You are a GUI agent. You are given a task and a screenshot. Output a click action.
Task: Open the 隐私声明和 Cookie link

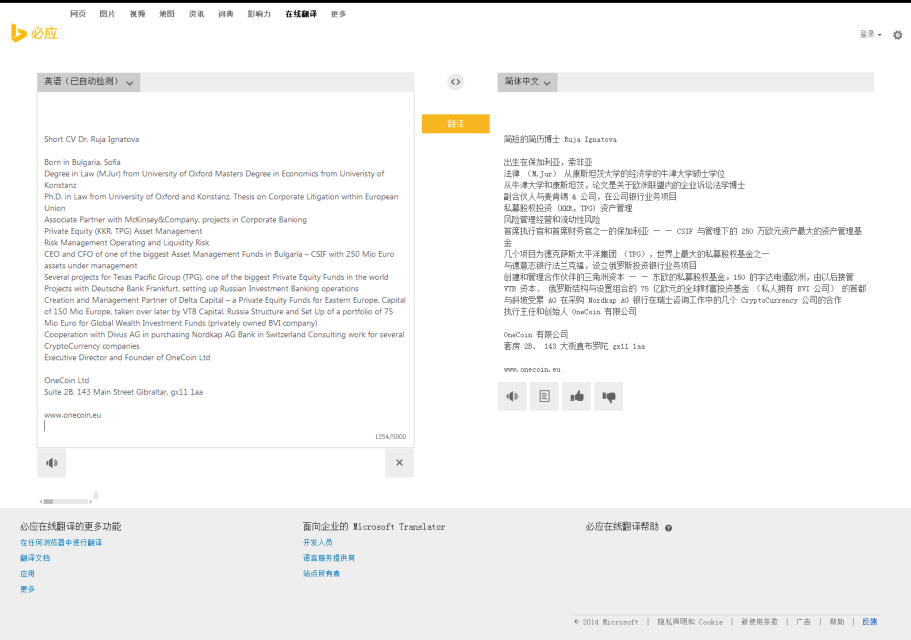point(690,622)
